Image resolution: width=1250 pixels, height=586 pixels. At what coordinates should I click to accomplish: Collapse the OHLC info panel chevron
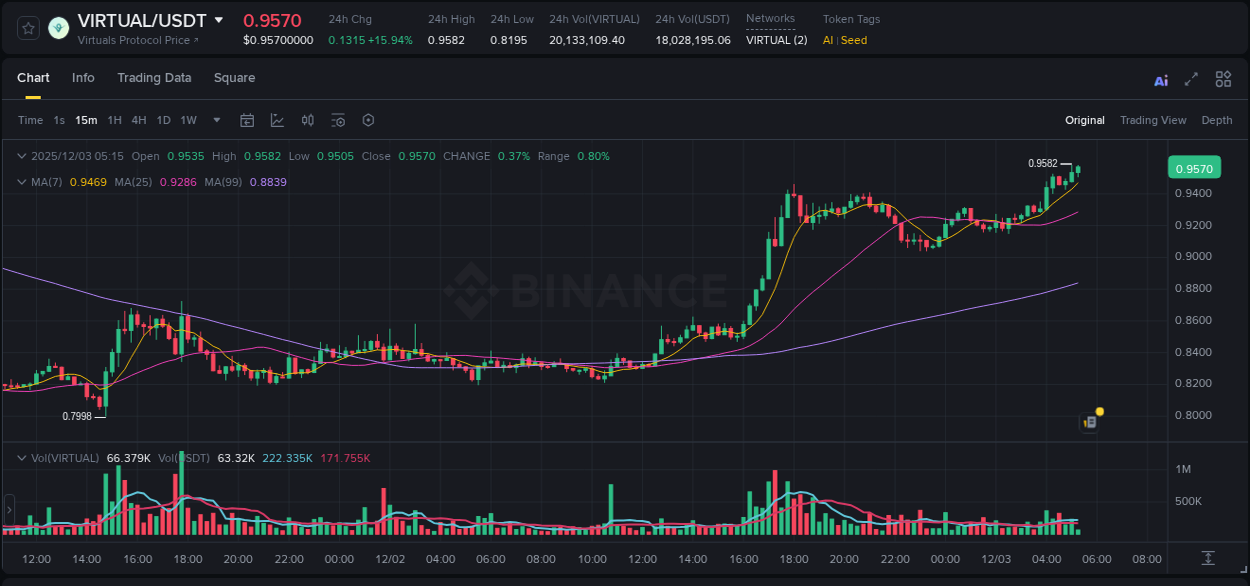[x=21, y=156]
